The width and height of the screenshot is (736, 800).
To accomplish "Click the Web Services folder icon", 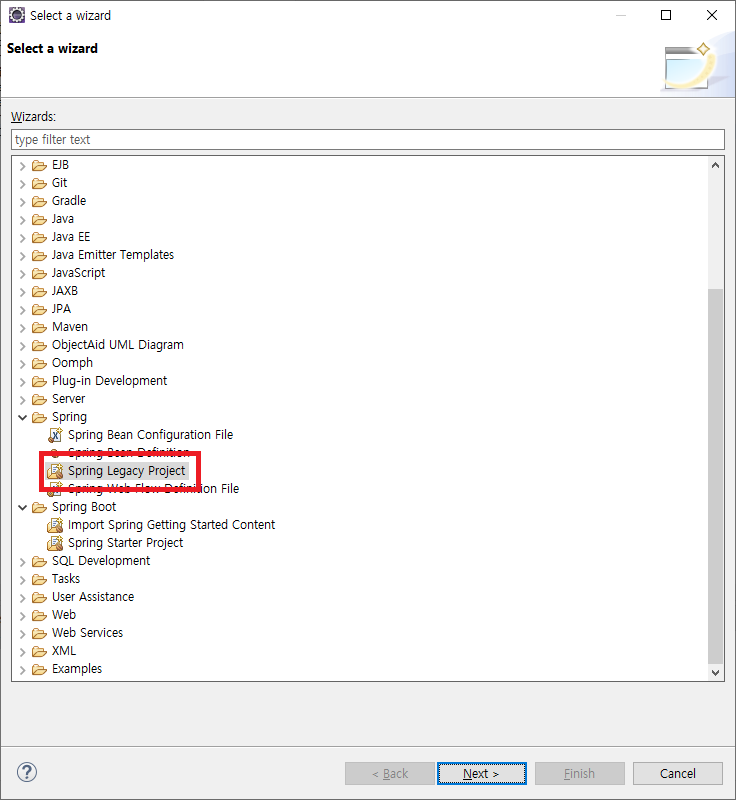I will pyautogui.click(x=39, y=633).
